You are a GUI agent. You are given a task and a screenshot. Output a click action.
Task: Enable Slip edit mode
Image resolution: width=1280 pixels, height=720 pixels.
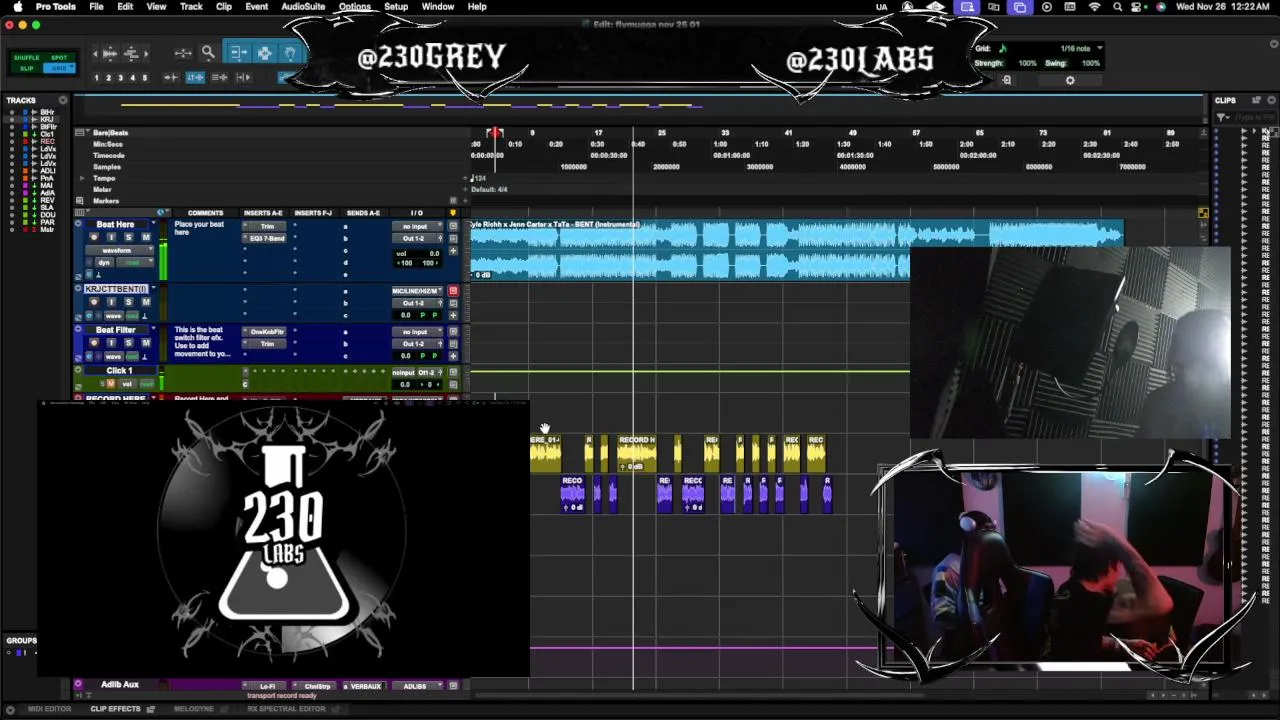tap(28, 68)
